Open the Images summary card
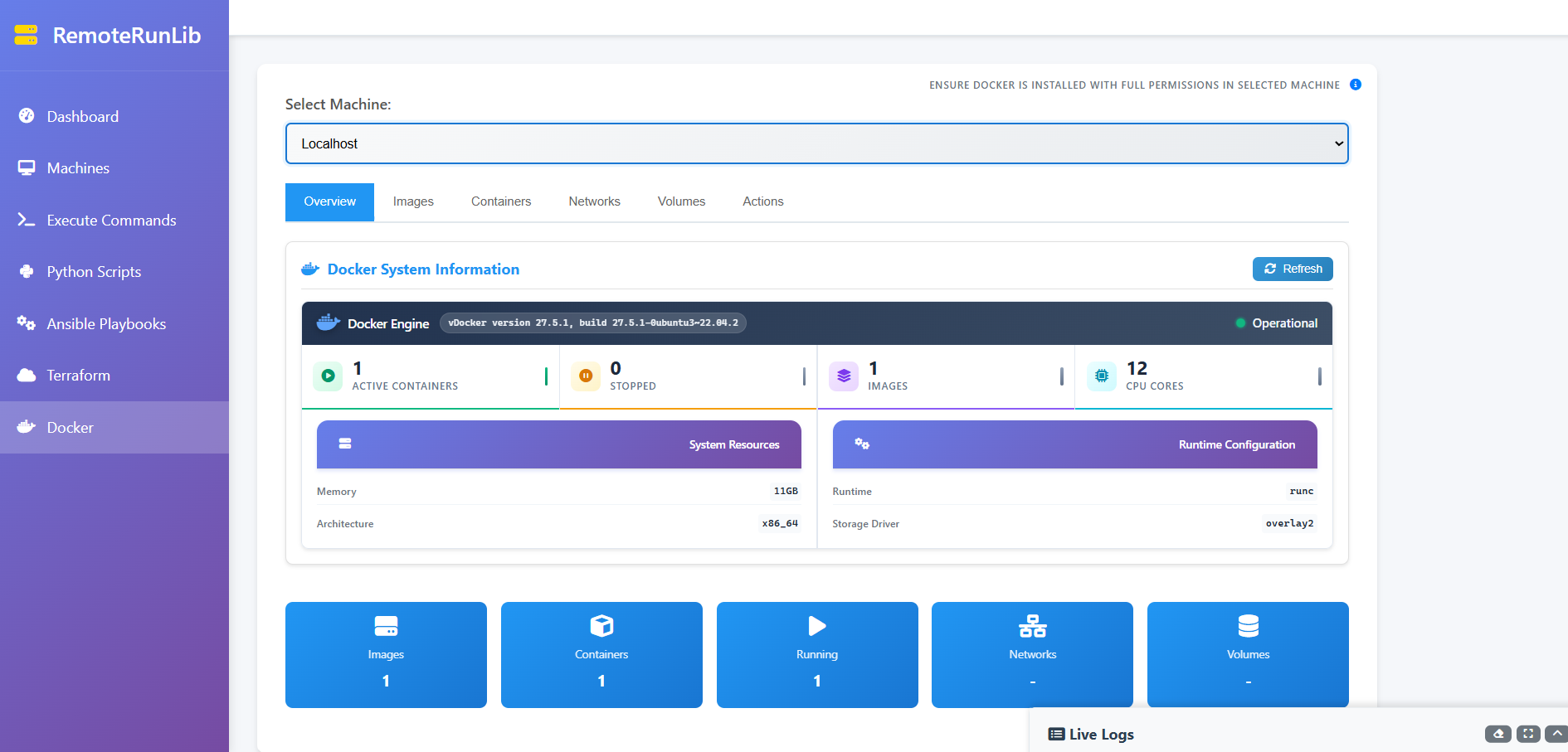This screenshot has width=1568, height=752. pyautogui.click(x=386, y=655)
